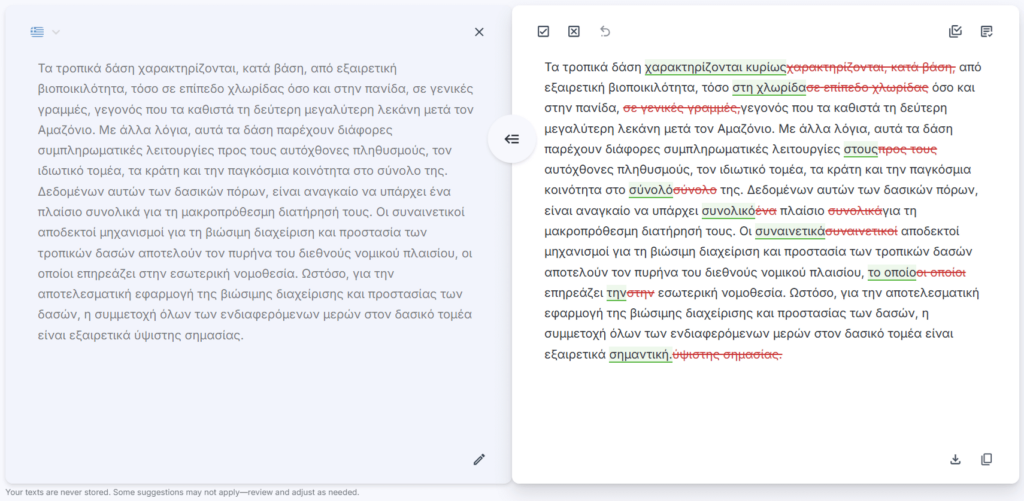
Task: Click the round transfer arrow button between panels
Action: tap(512, 139)
